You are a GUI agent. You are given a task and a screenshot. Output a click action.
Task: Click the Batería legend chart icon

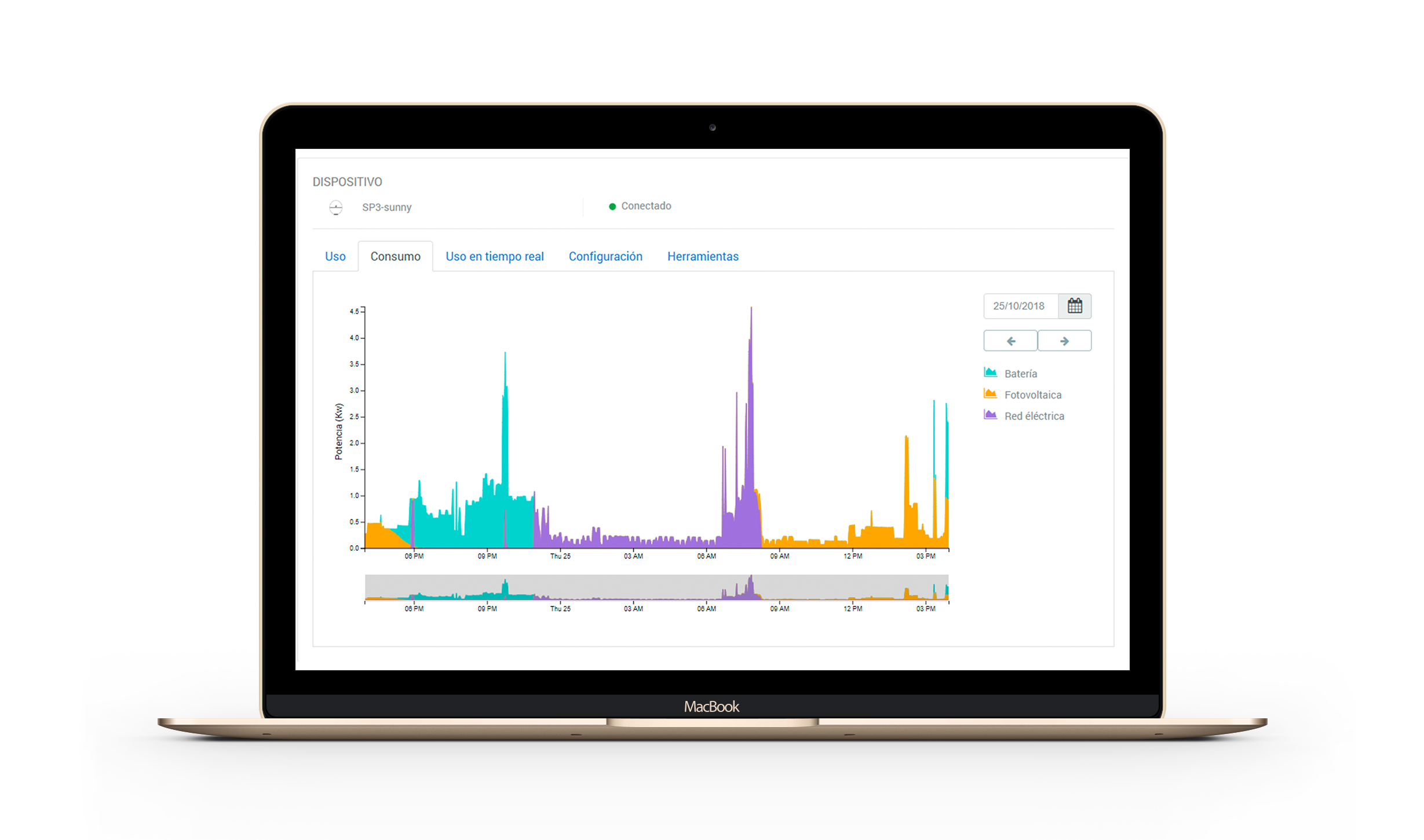990,372
